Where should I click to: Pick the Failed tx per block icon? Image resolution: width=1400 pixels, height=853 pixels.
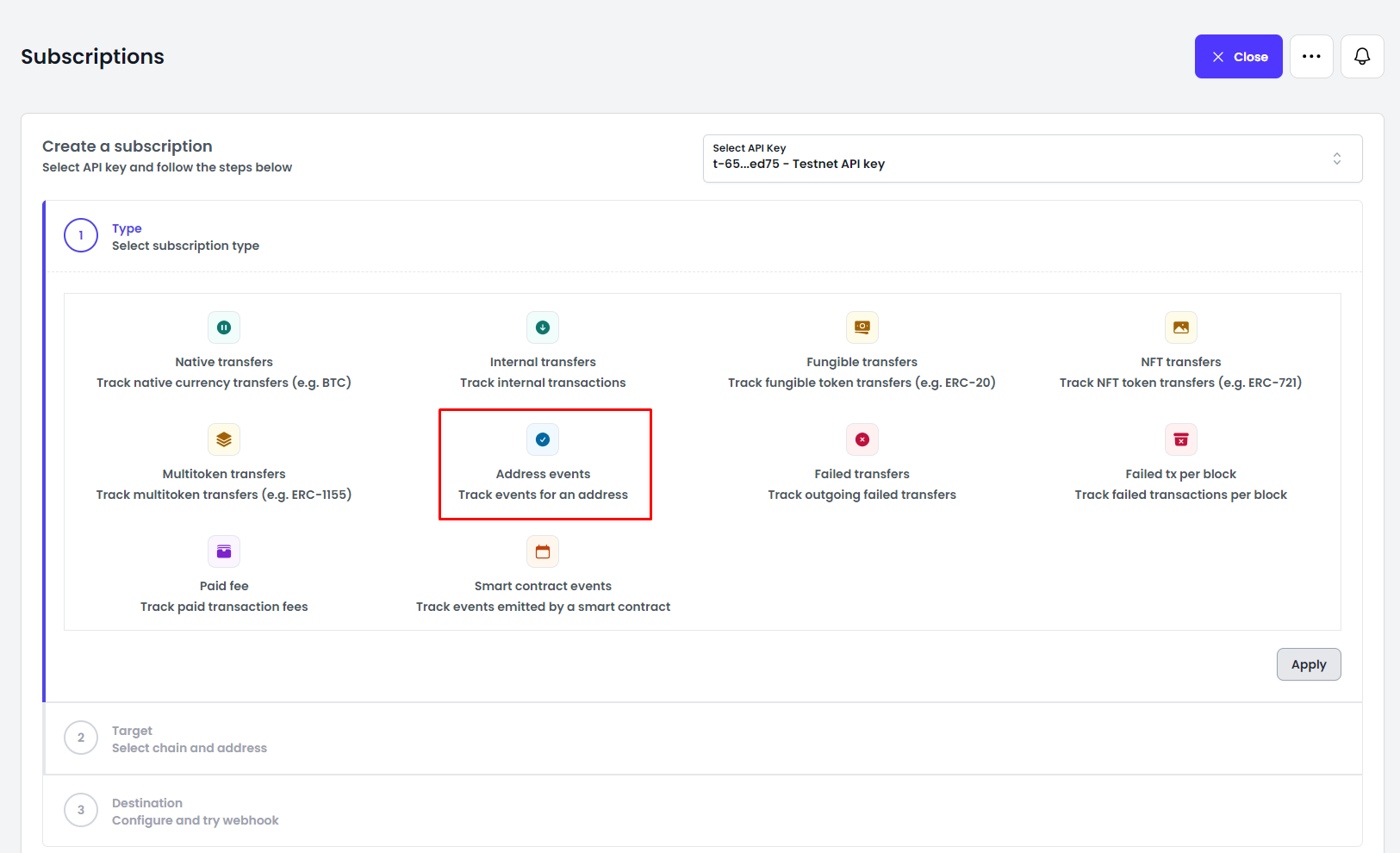click(x=1180, y=439)
